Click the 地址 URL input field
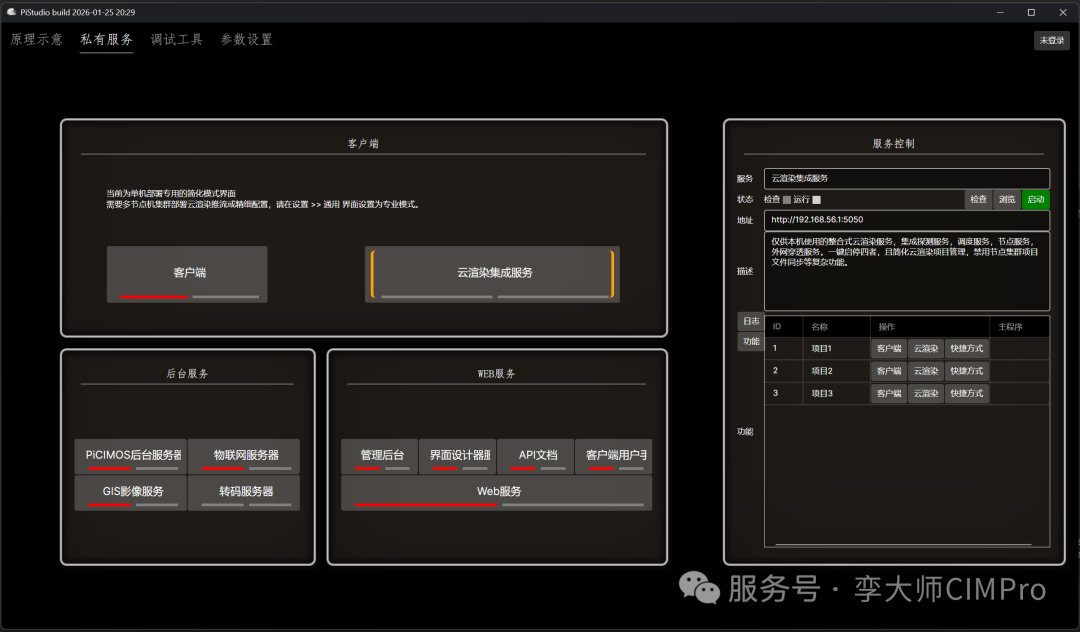The width and height of the screenshot is (1080, 632). pos(907,220)
